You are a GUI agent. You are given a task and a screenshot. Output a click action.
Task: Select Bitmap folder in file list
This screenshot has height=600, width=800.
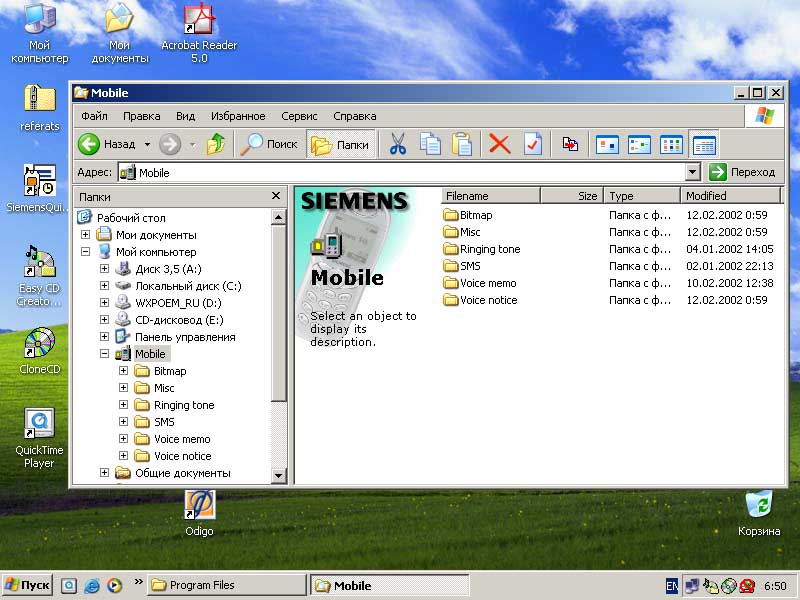tap(468, 215)
